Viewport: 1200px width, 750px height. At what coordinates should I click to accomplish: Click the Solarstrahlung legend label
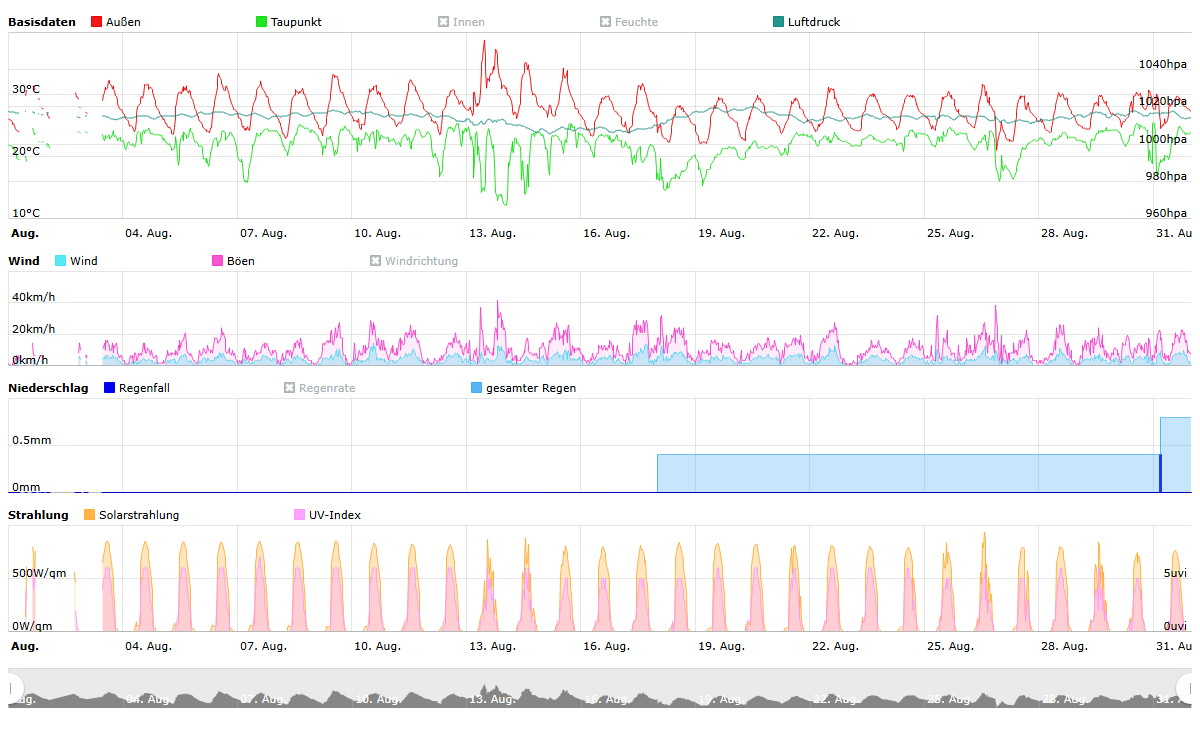tap(139, 515)
